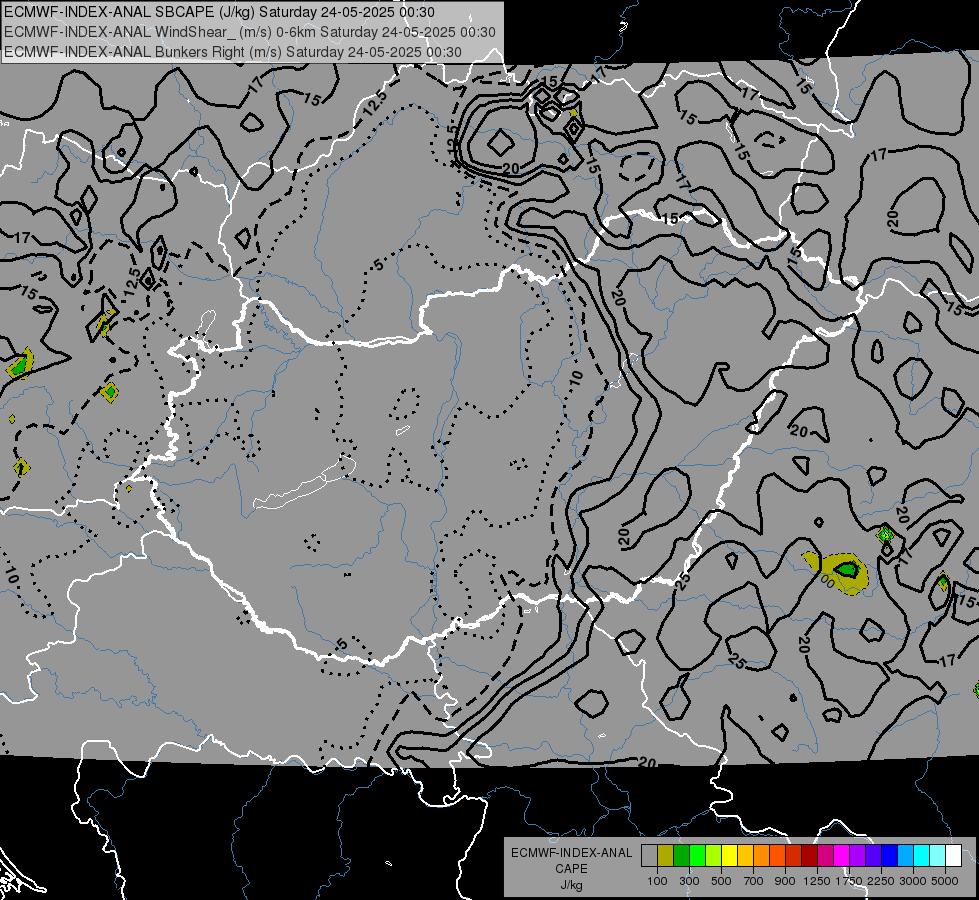Click the 1250 value in the CAPE legend
This screenshot has width=979, height=900.
point(817,881)
